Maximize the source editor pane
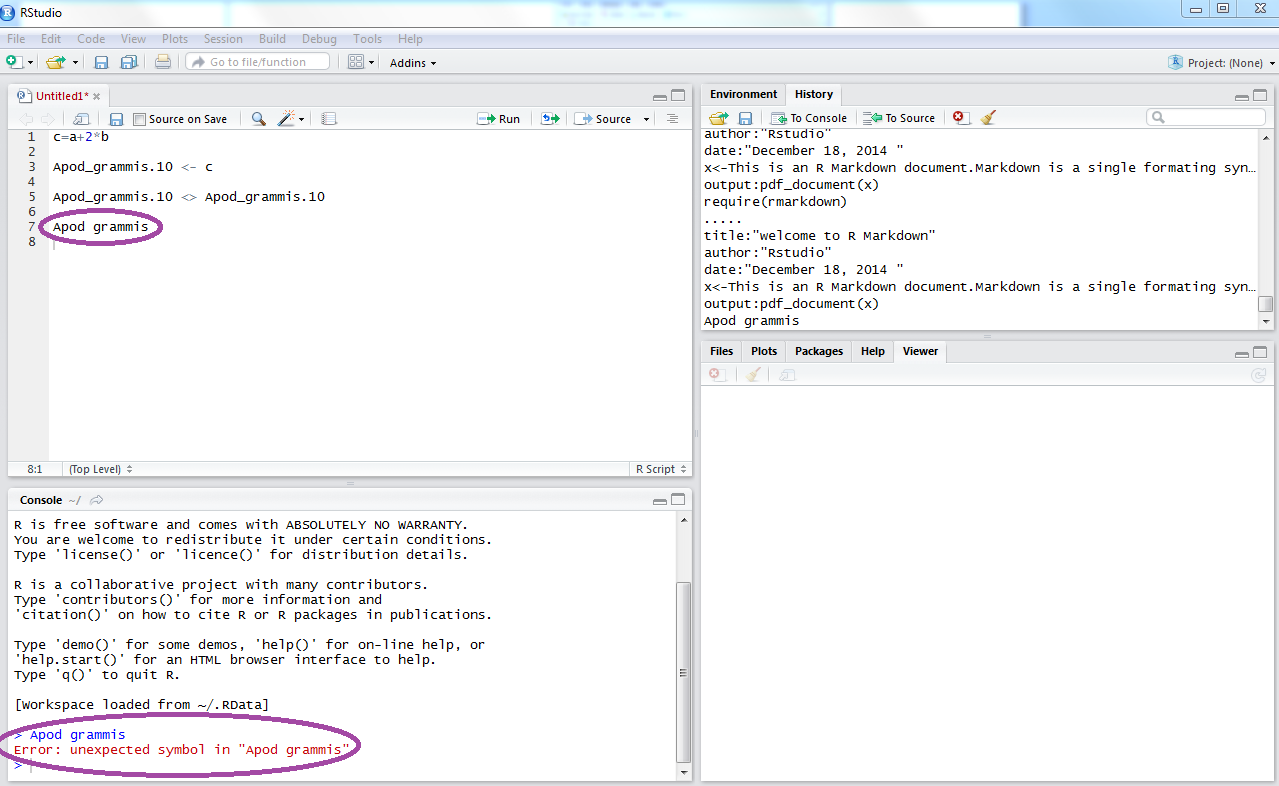 [x=678, y=96]
